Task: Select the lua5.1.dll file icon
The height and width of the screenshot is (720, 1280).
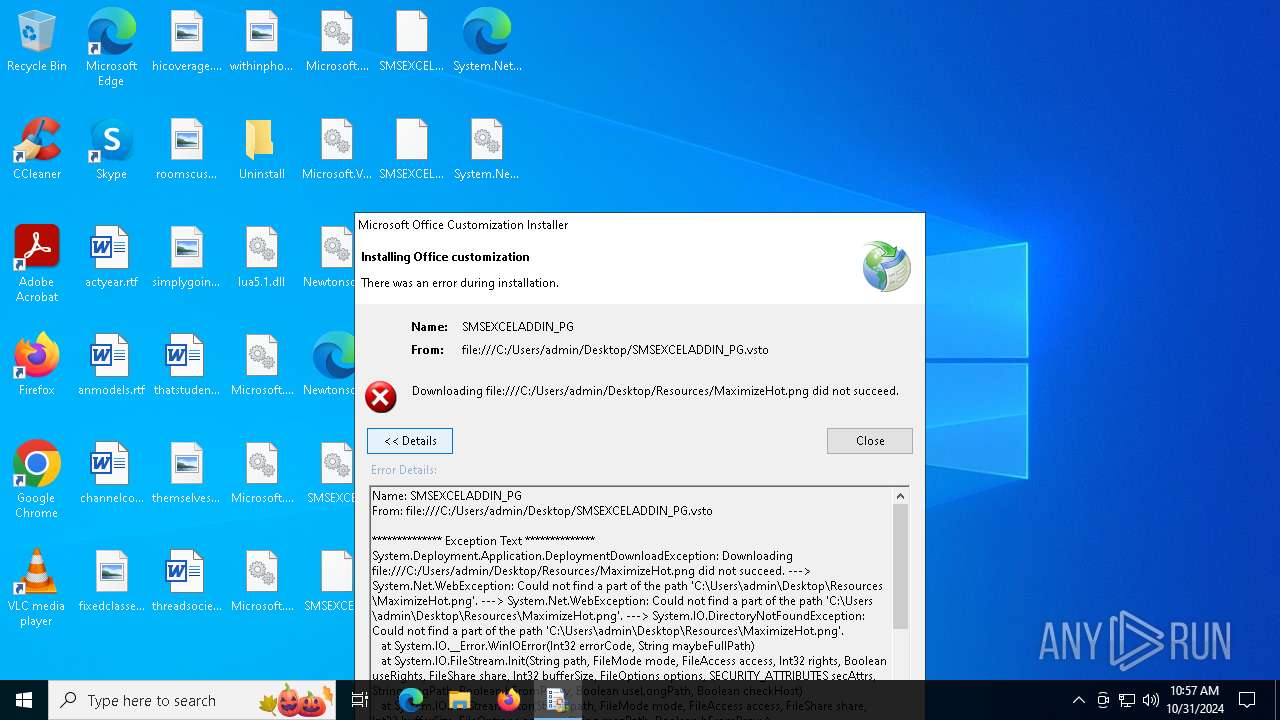Action: point(262,258)
